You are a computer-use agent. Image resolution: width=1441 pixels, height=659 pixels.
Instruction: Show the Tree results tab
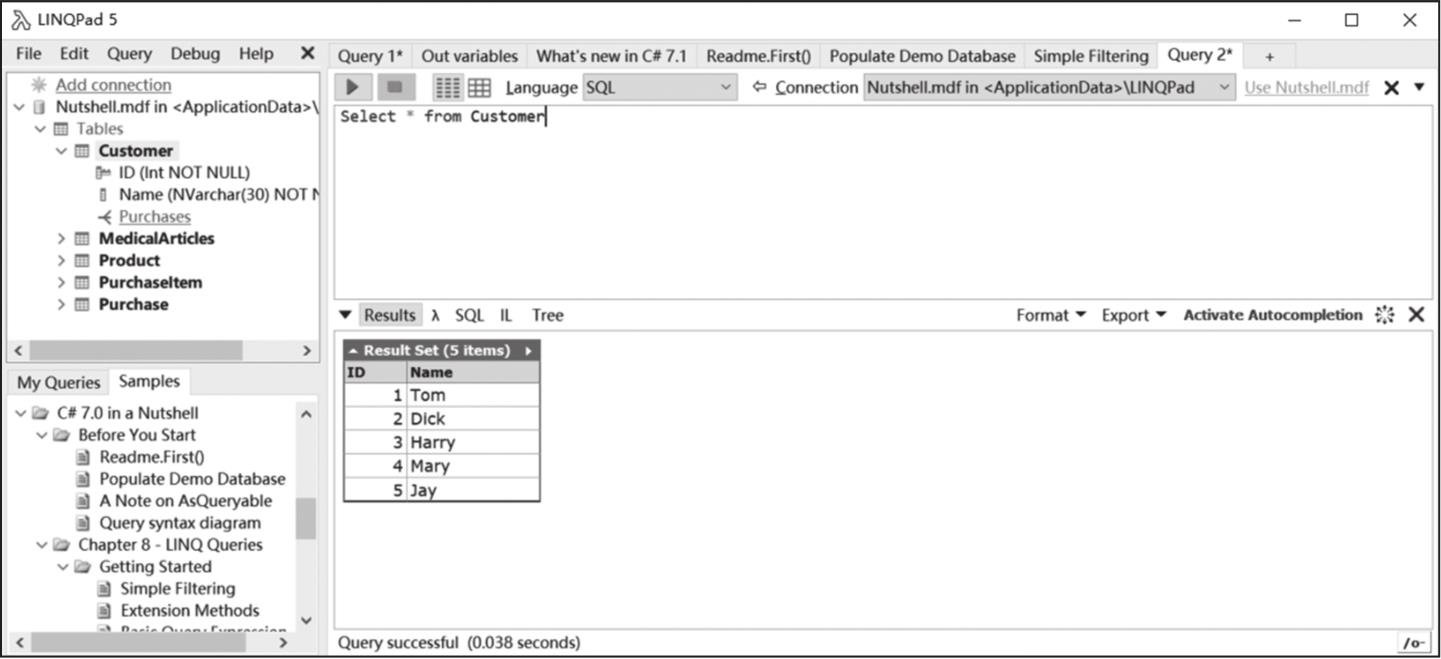(x=548, y=315)
